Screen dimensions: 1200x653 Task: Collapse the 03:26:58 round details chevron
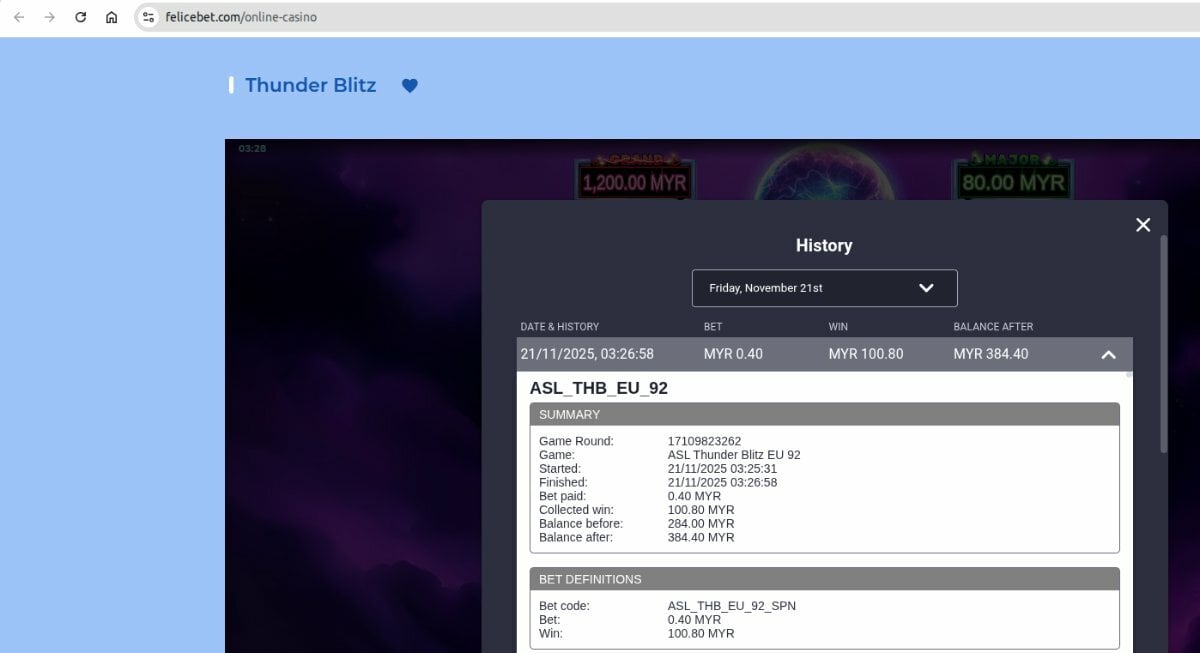click(x=1108, y=354)
